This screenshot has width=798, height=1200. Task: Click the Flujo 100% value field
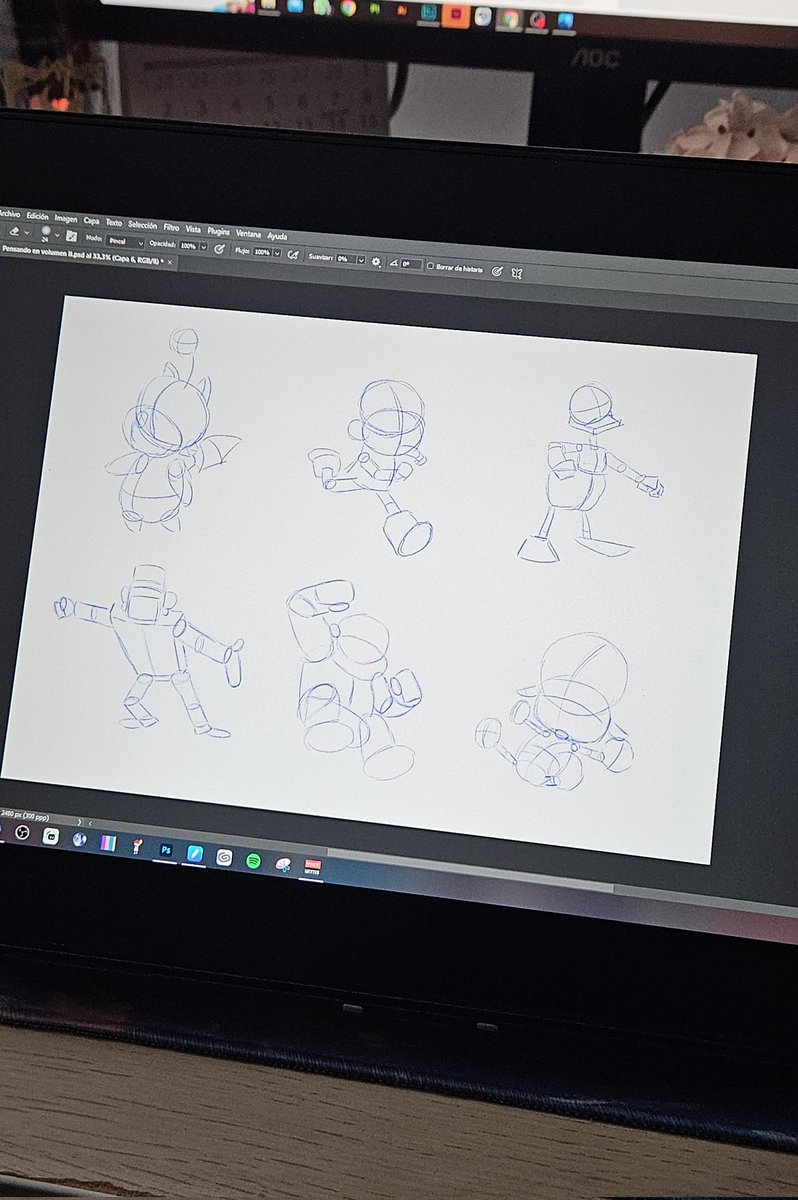pos(261,252)
